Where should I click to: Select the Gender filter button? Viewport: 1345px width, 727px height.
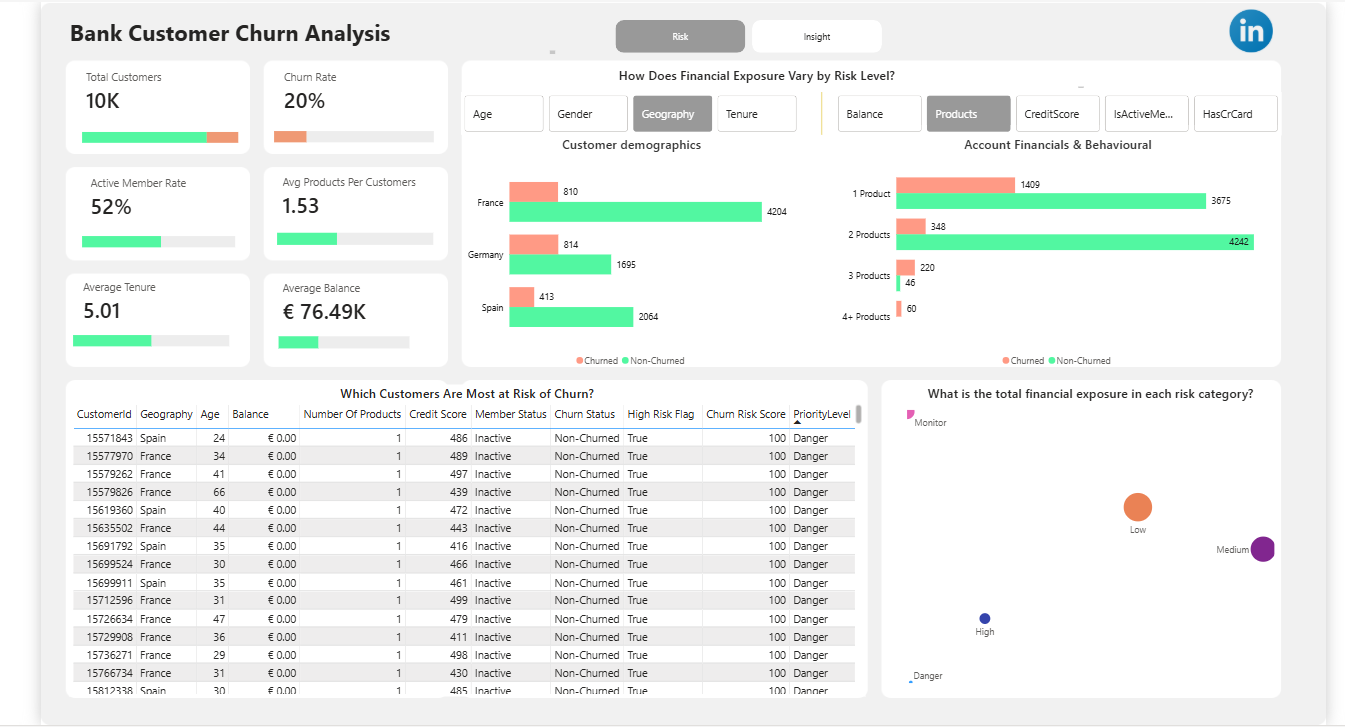(588, 113)
